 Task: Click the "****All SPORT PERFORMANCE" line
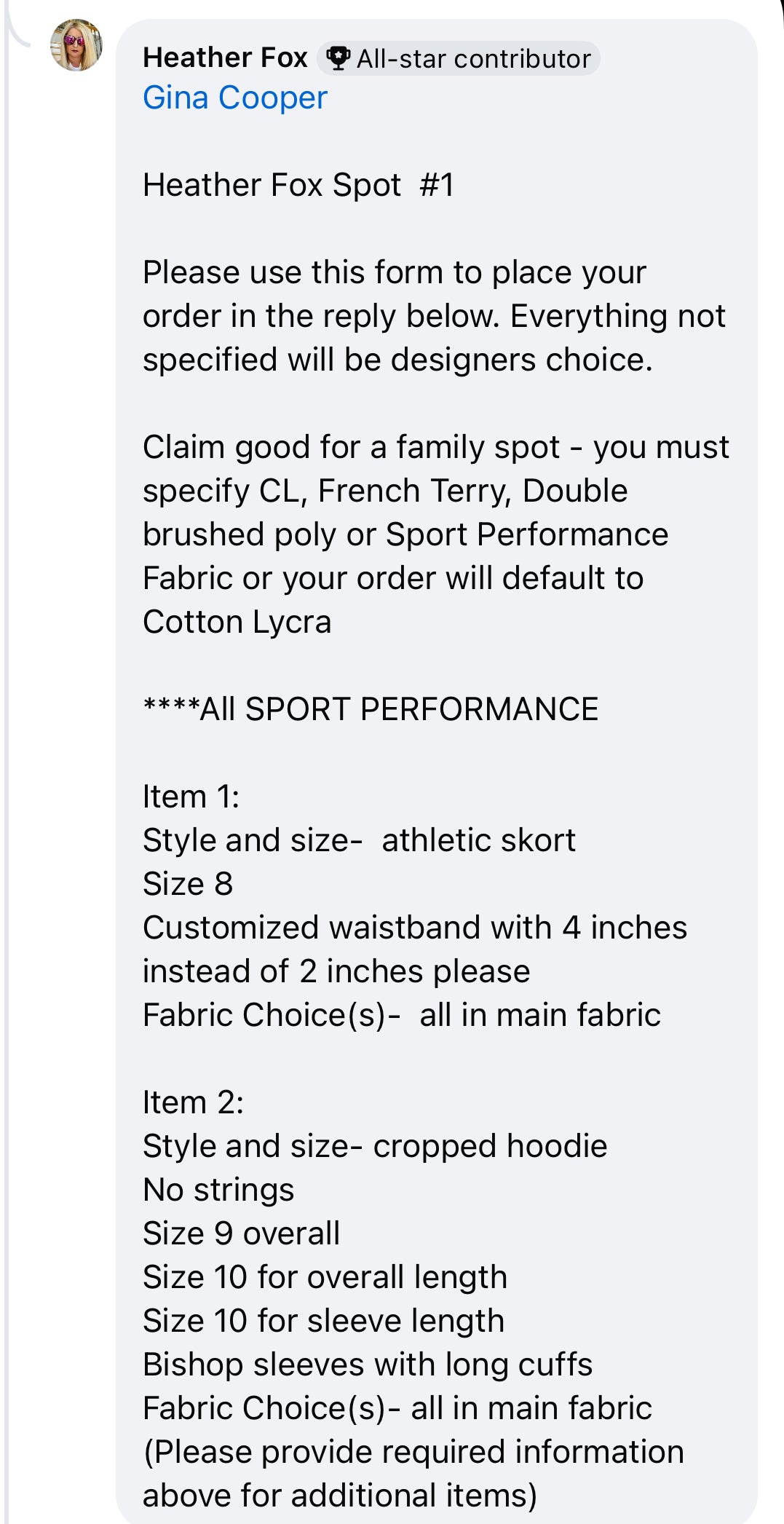coord(371,709)
